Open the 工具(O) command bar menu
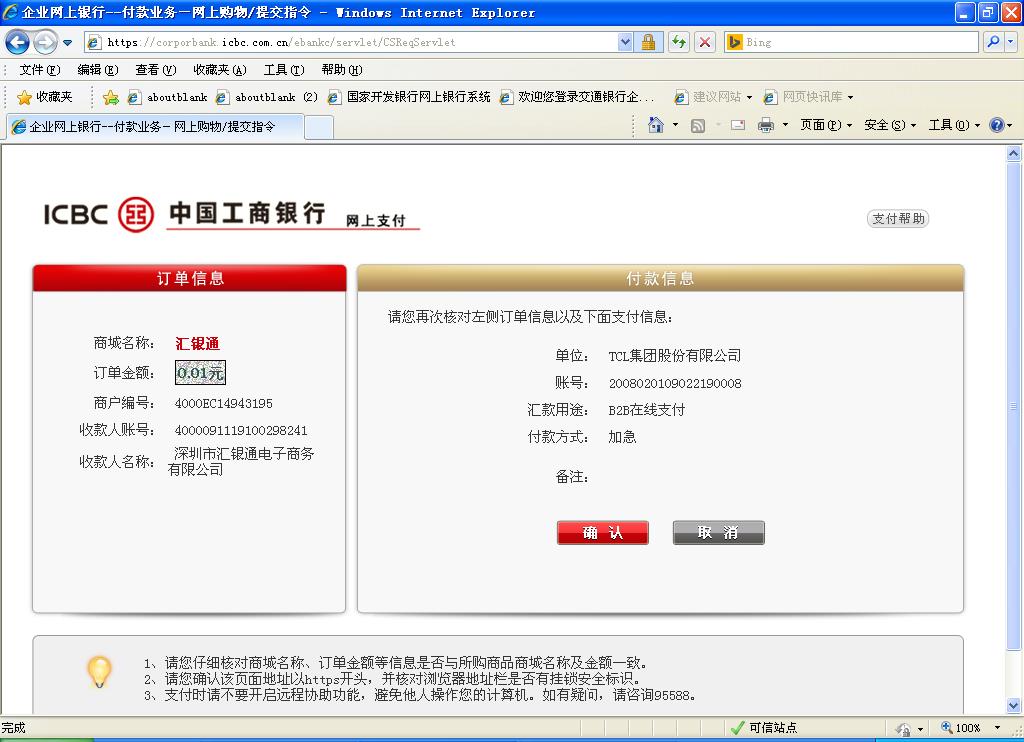 tap(954, 125)
